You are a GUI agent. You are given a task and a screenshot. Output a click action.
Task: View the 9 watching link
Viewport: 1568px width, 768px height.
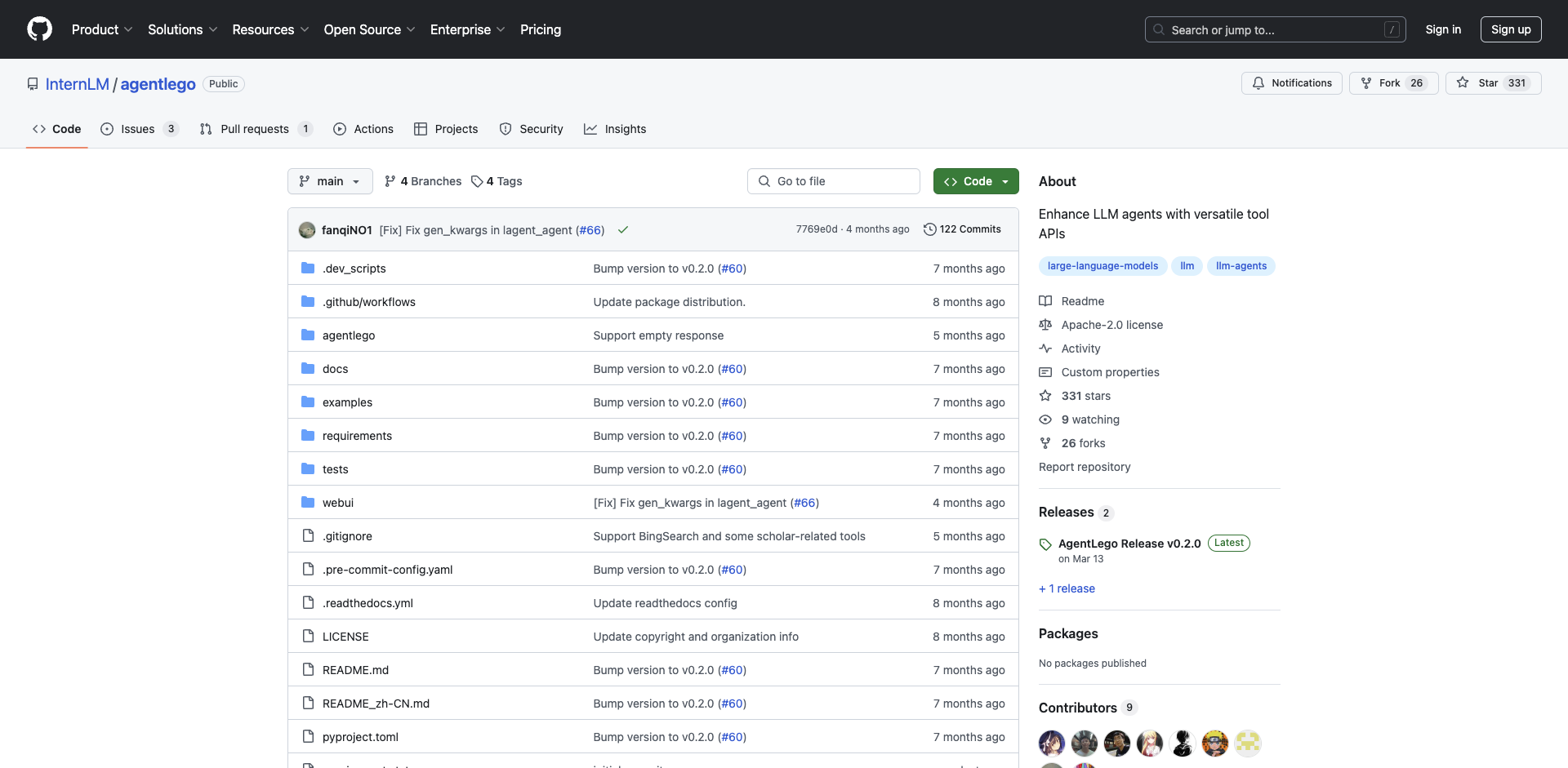[x=1080, y=420]
